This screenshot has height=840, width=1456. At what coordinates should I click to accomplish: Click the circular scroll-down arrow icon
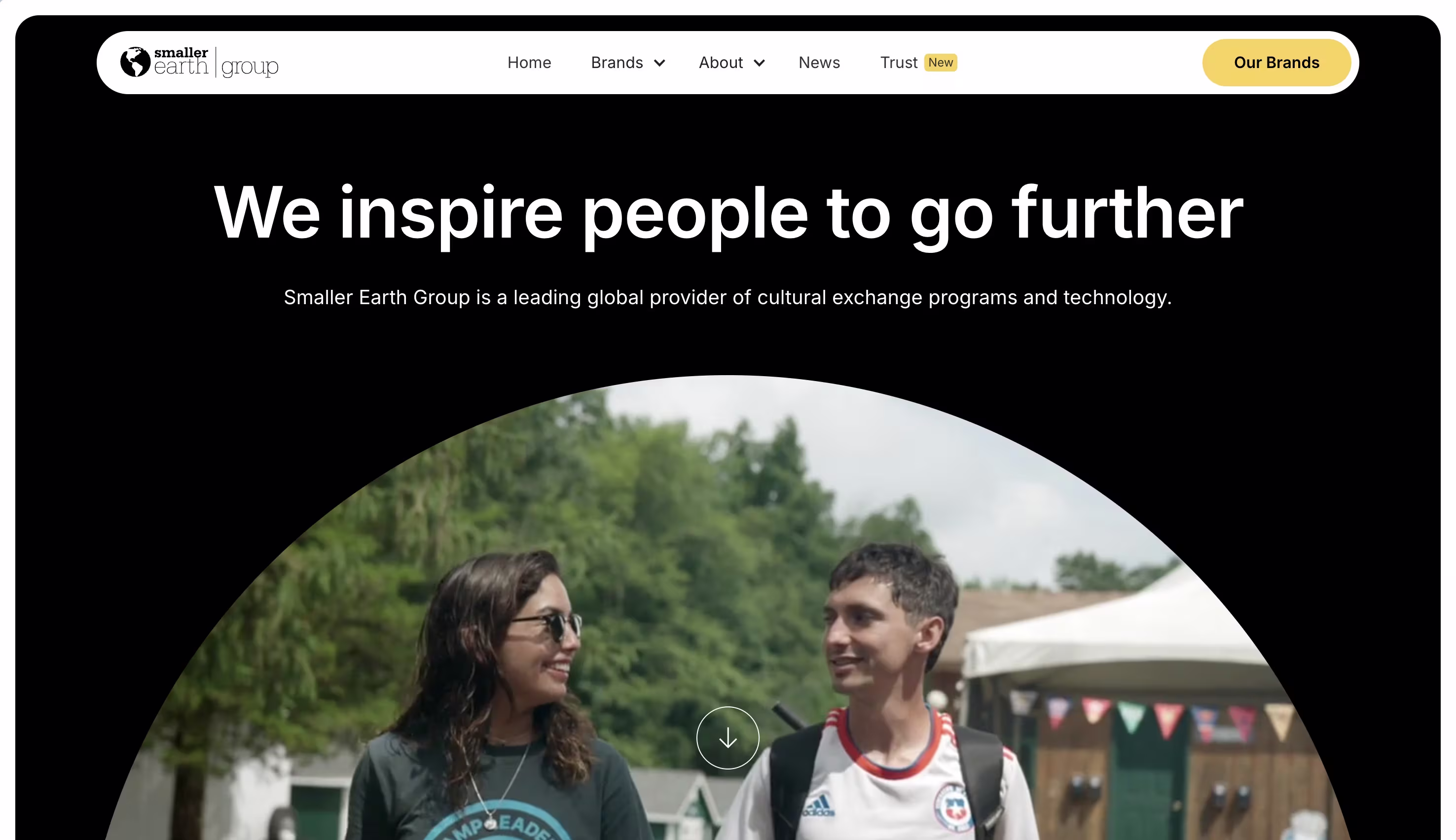727,737
